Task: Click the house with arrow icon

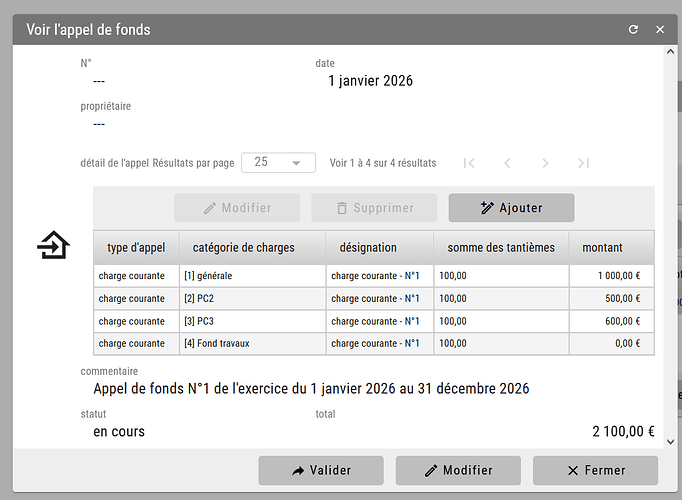Action: (53, 245)
